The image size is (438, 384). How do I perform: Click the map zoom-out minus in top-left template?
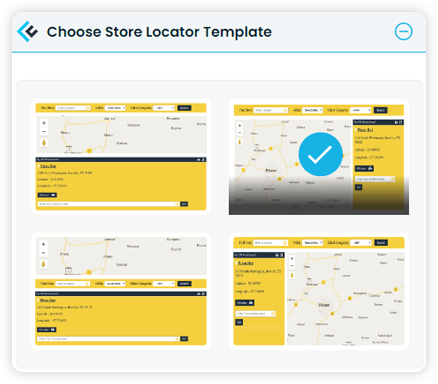pyautogui.click(x=44, y=132)
